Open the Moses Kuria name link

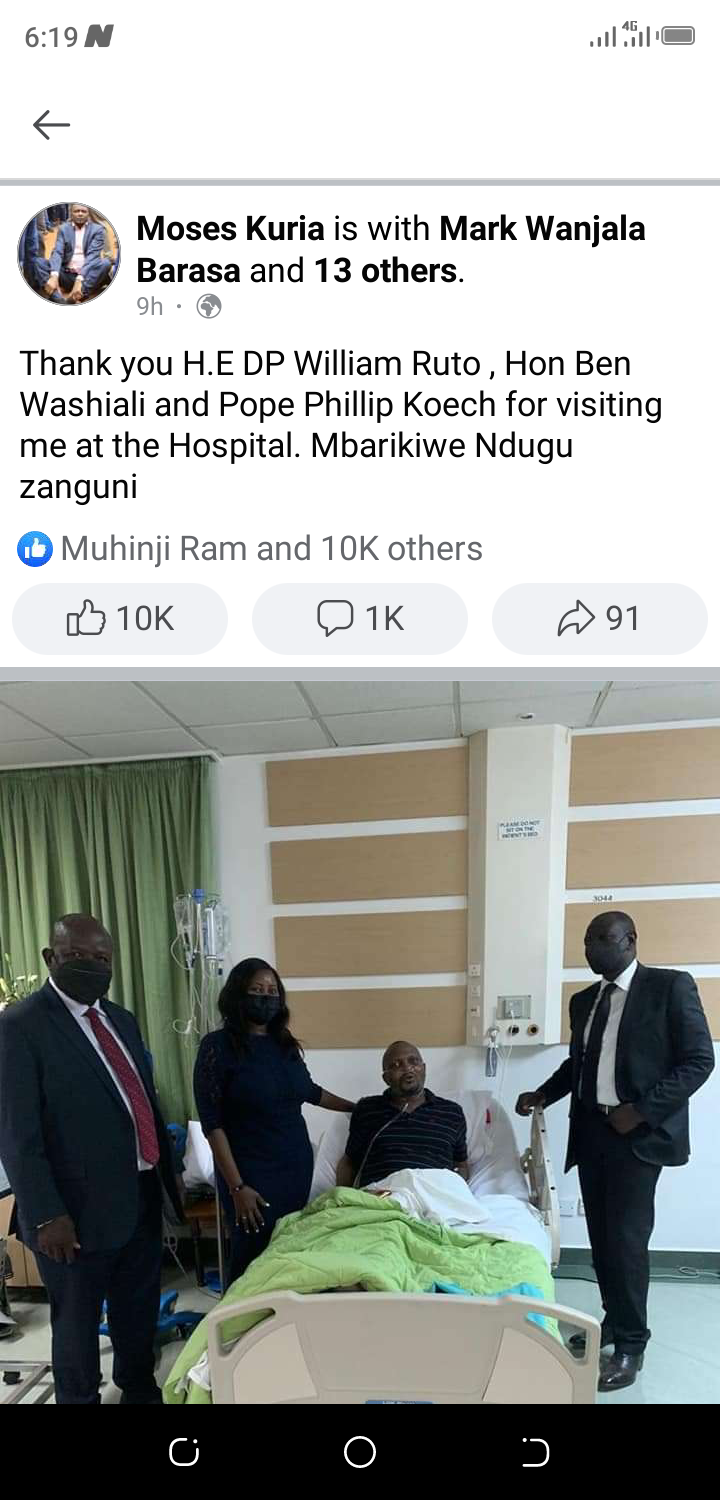pyautogui.click(x=230, y=228)
